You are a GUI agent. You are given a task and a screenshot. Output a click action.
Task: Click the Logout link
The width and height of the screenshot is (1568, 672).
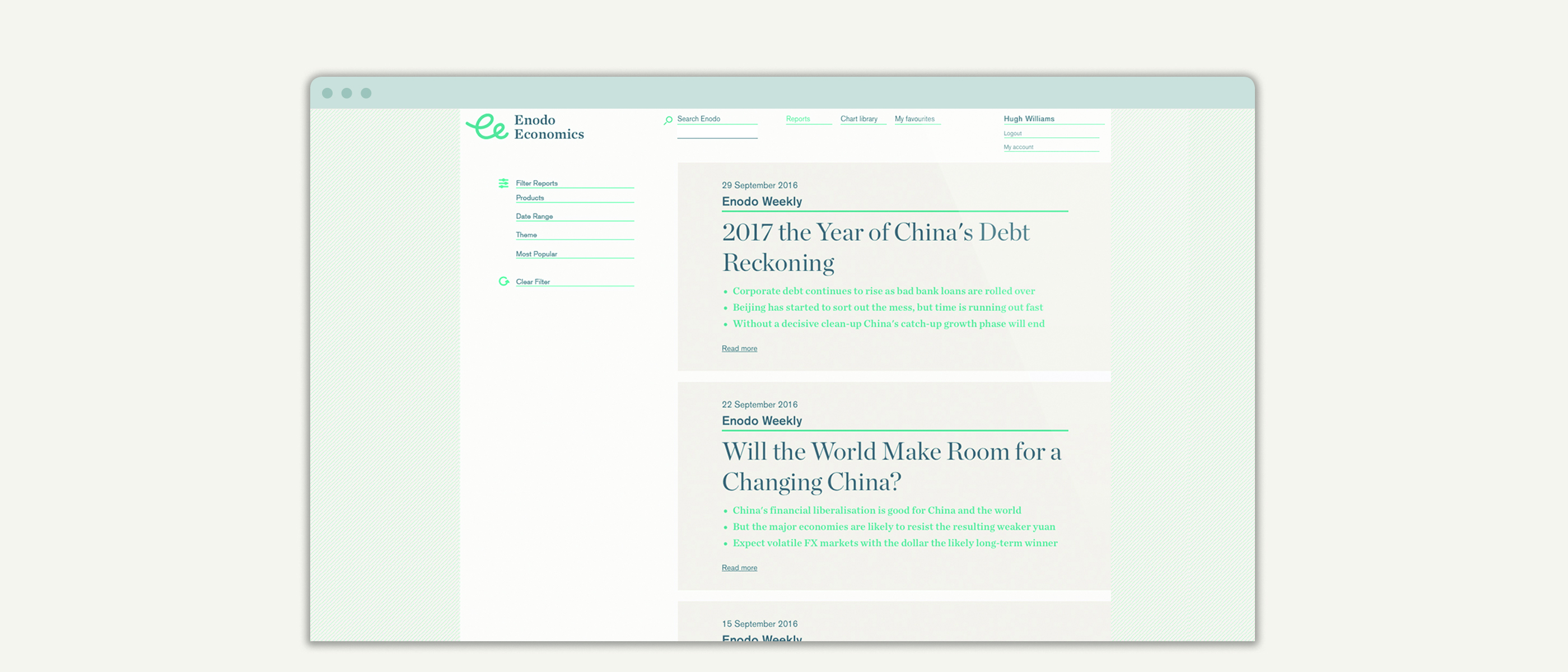click(x=1012, y=133)
